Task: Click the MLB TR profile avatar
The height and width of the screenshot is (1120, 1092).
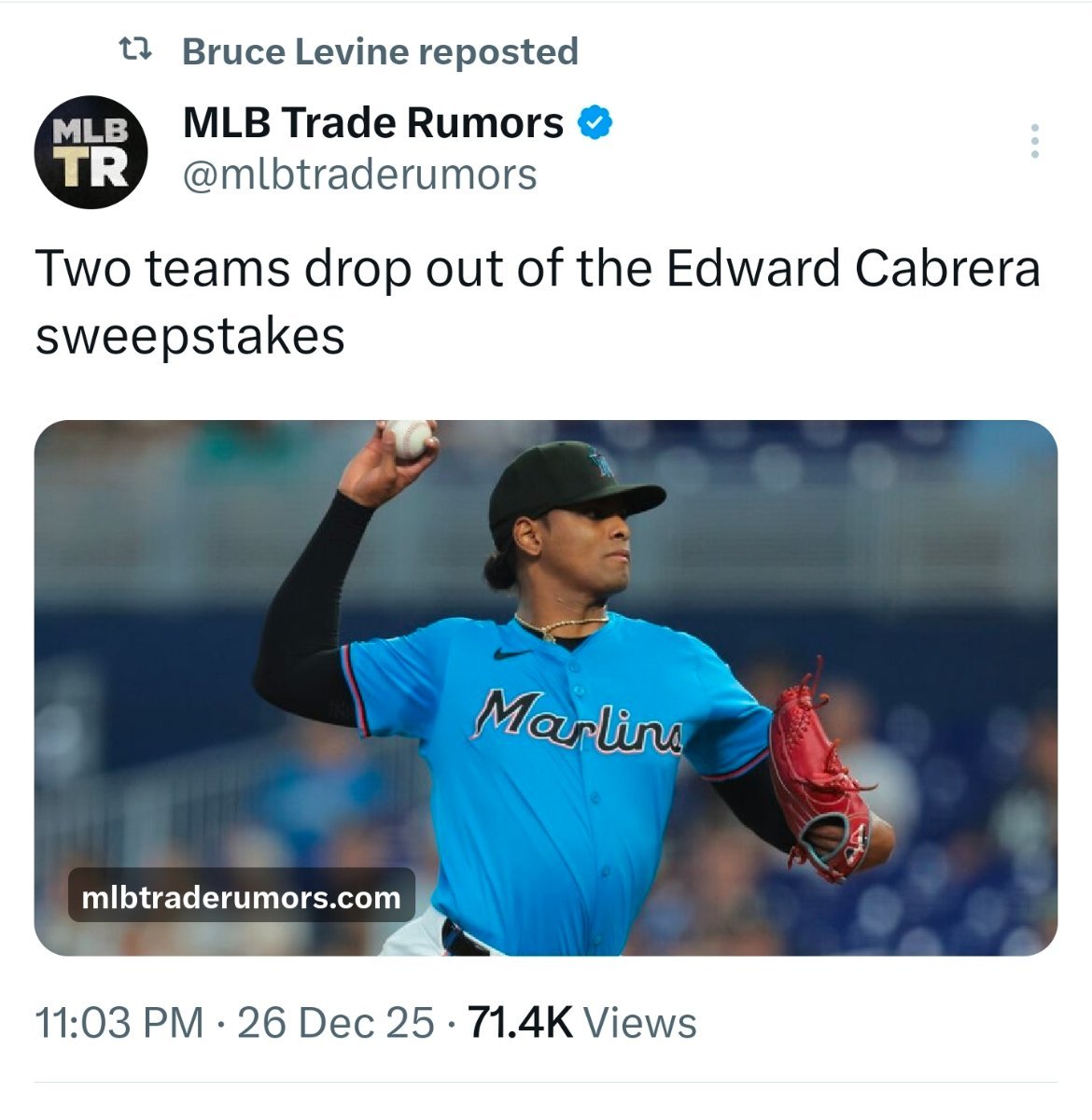Action: click(91, 151)
